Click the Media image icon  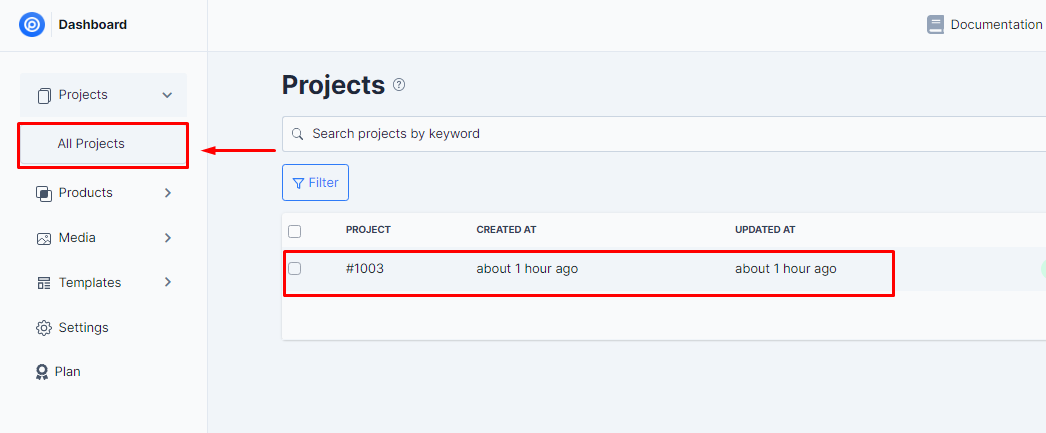coord(44,238)
